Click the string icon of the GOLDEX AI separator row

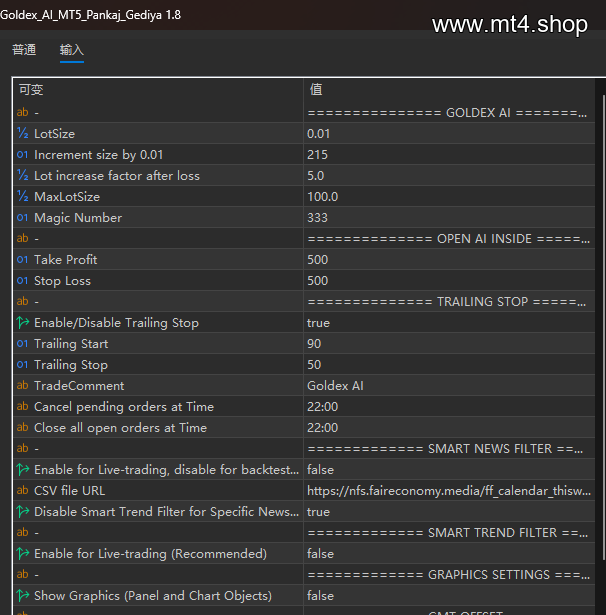click(x=22, y=113)
